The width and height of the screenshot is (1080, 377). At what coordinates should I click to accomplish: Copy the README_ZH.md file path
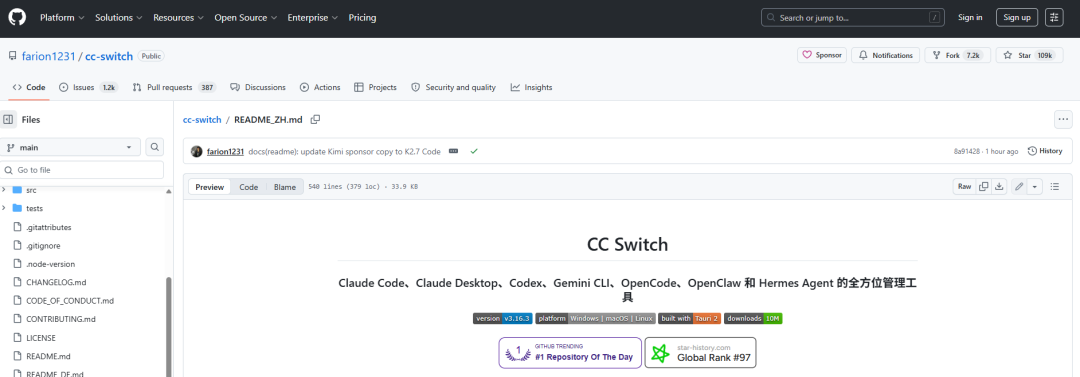[315, 119]
